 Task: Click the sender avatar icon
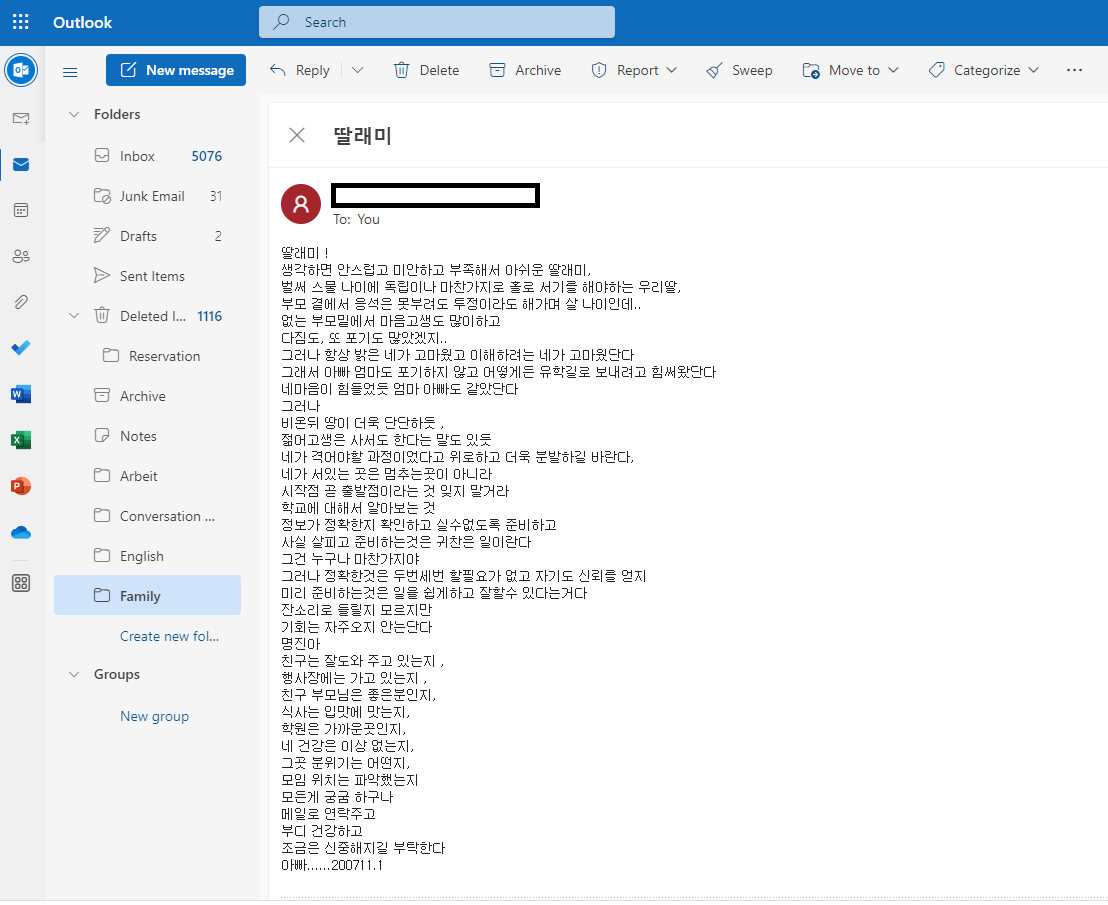pos(301,204)
